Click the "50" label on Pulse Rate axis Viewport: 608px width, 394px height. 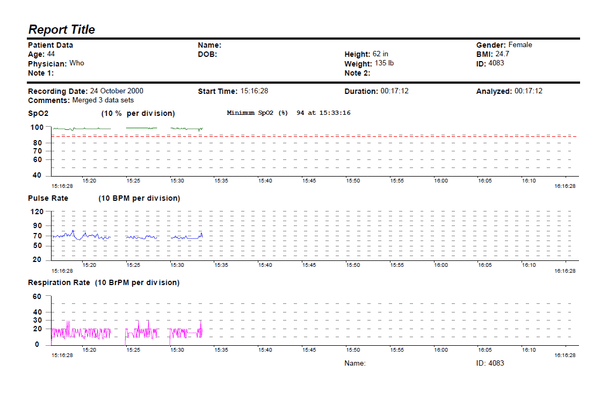37,246
